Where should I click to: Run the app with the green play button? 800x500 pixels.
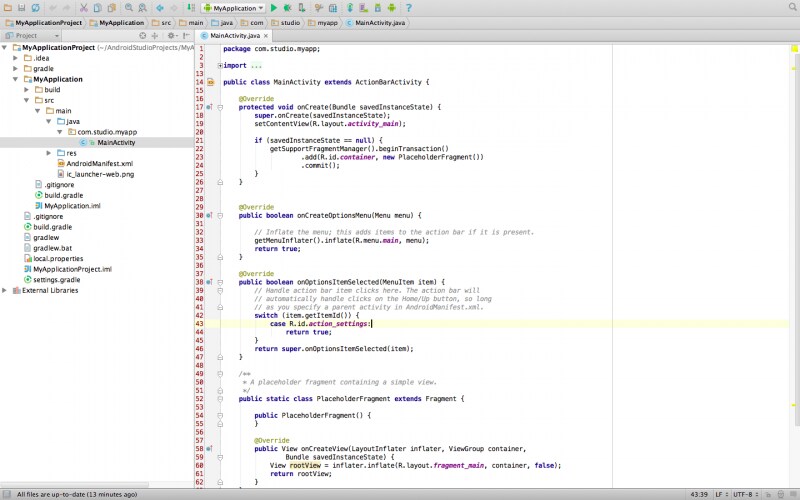point(273,7)
